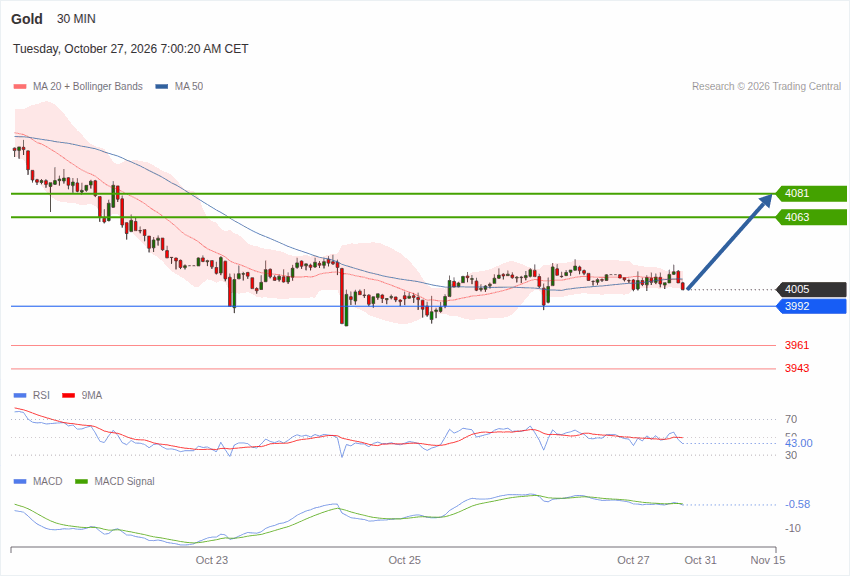
Task: Click the 4005 current price tag
Action: click(812, 289)
